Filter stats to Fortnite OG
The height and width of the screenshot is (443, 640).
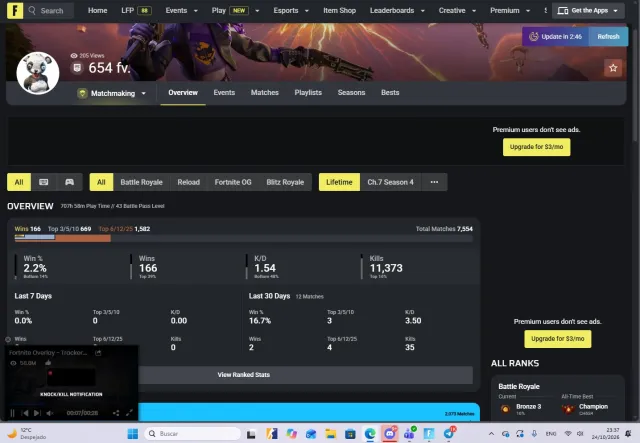[233, 182]
